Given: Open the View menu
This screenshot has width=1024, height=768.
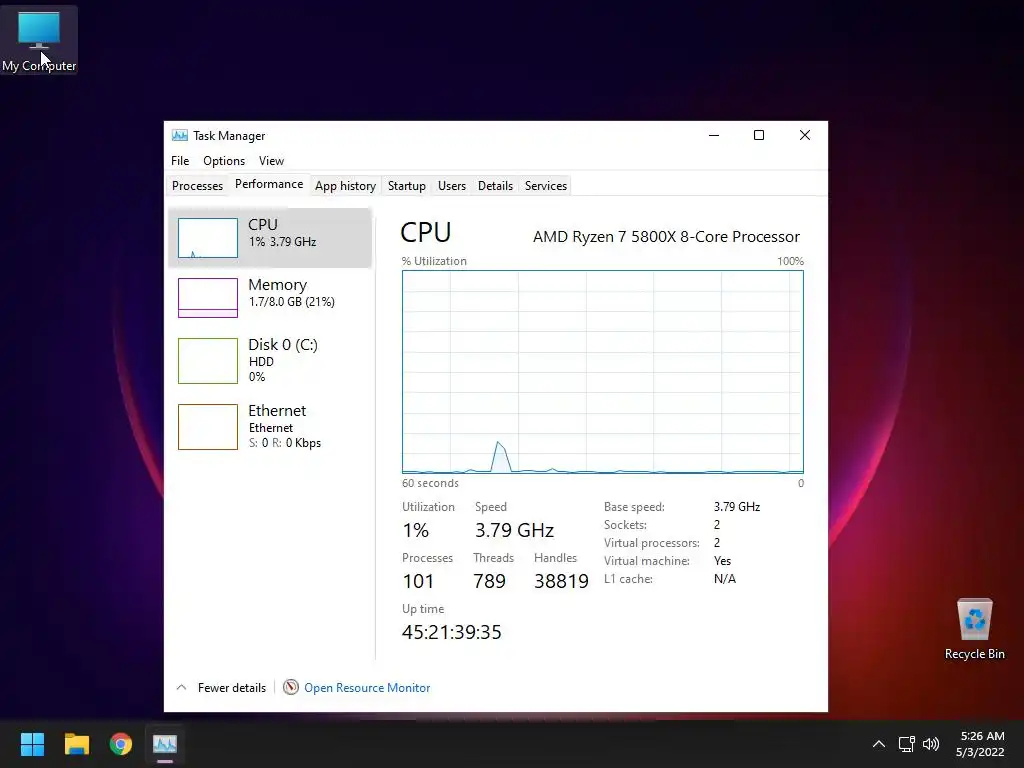Looking at the screenshot, I should [271, 161].
